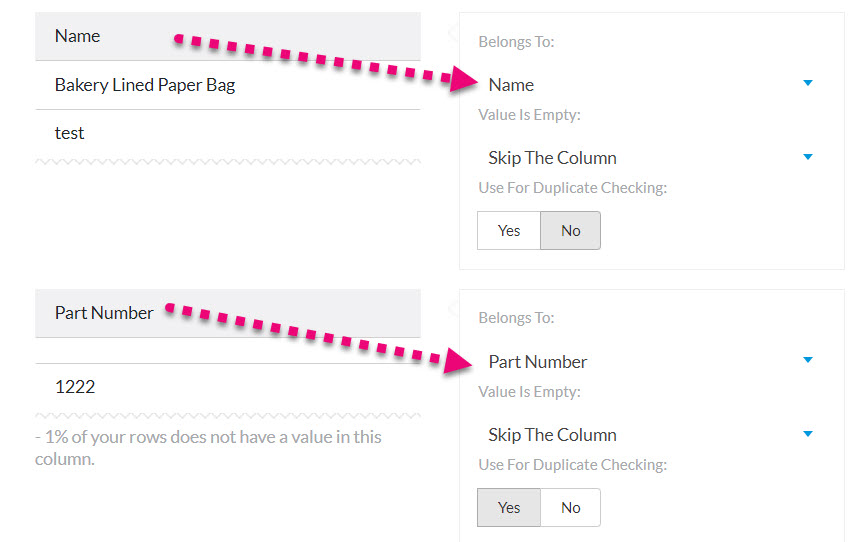
Task: Click Skip The Column arrow in Name card
Action: point(807,157)
